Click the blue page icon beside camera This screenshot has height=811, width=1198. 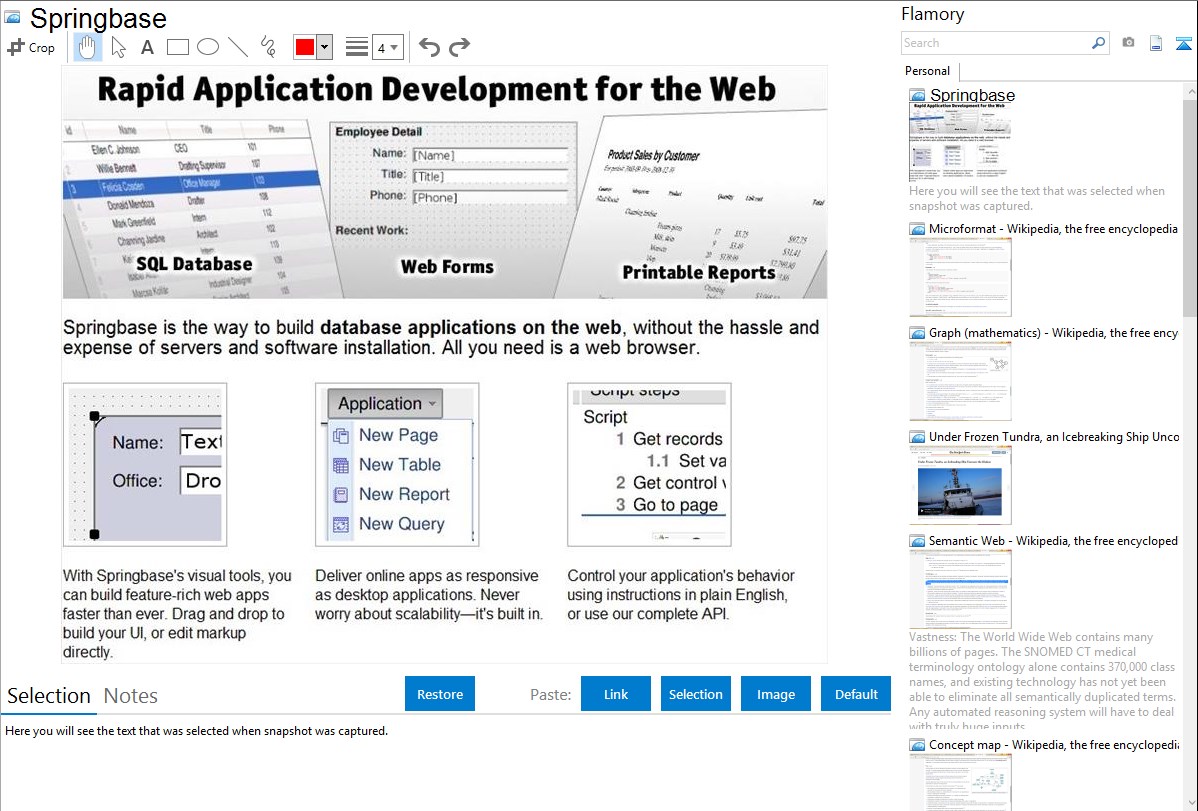[1156, 43]
